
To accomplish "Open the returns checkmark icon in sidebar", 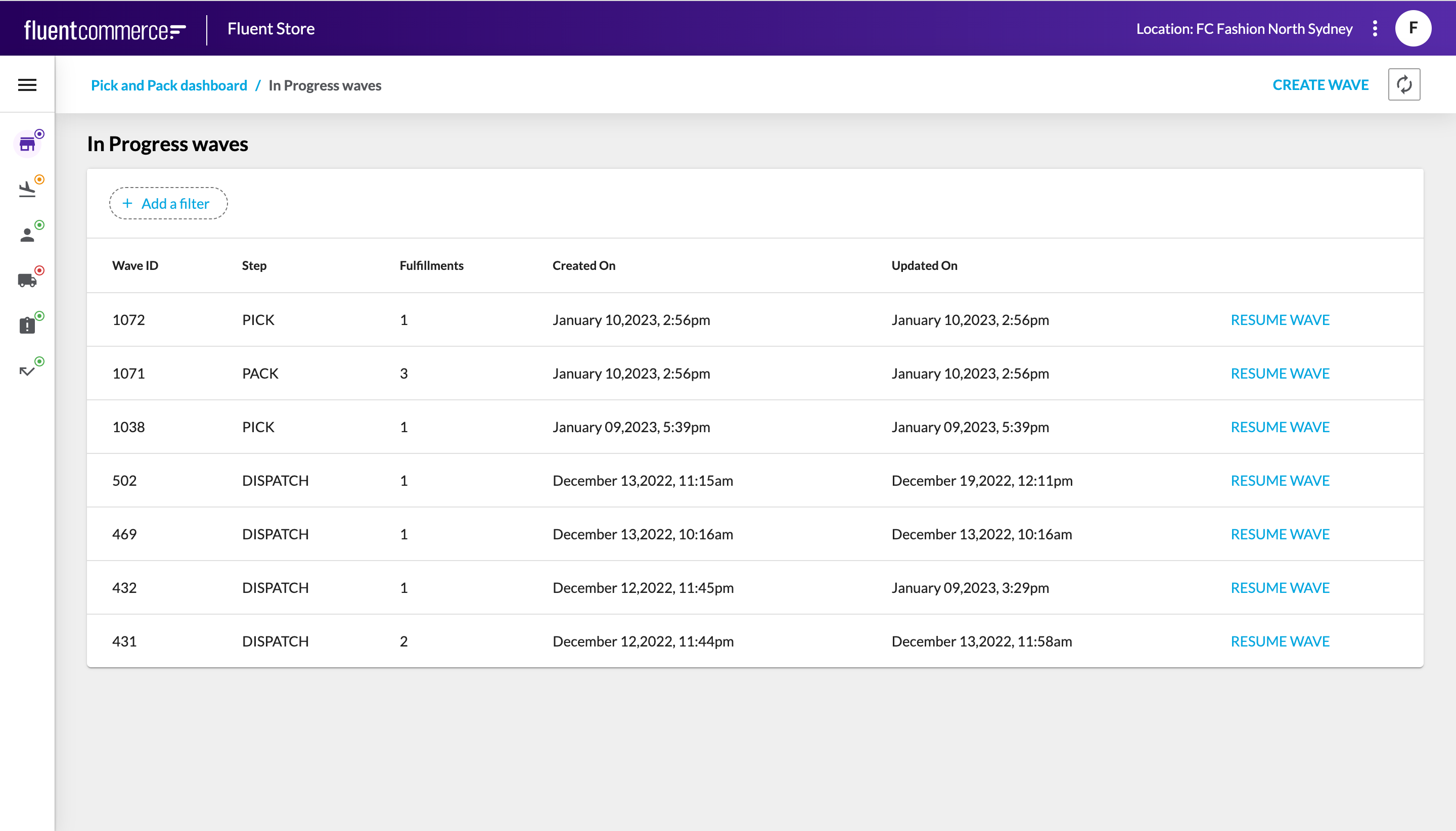I will coord(27,371).
